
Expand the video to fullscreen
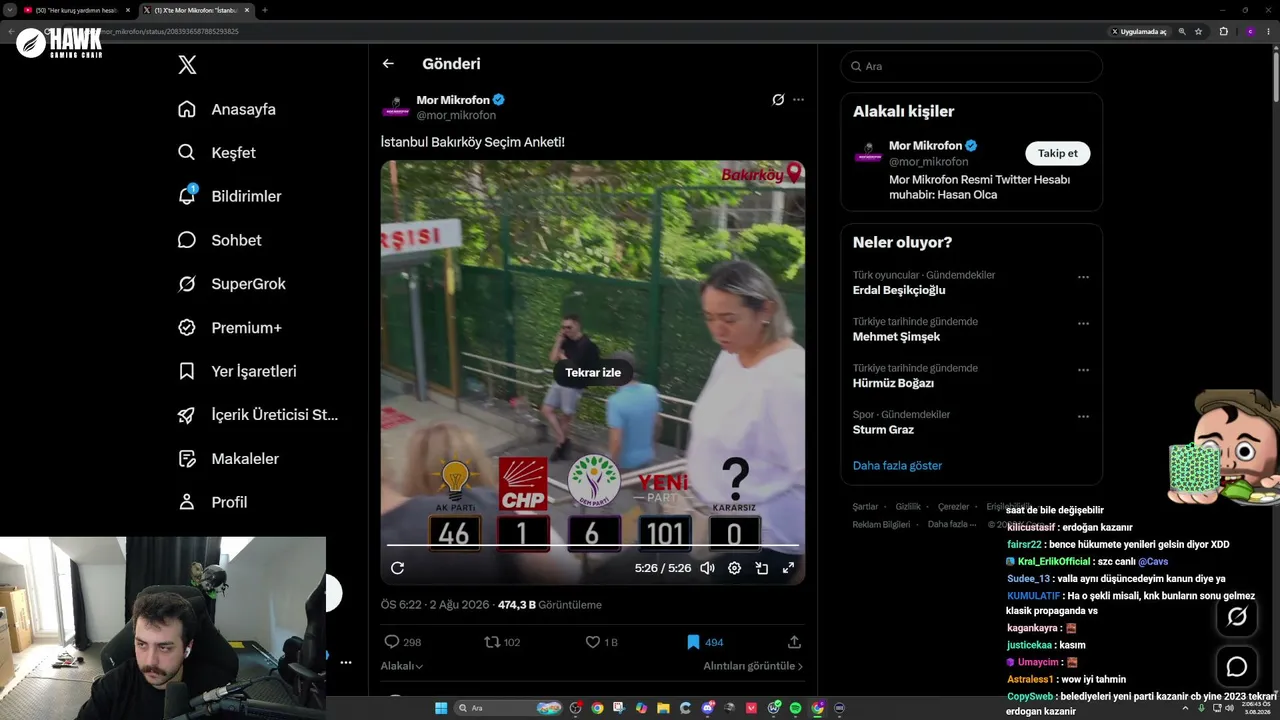[788, 568]
